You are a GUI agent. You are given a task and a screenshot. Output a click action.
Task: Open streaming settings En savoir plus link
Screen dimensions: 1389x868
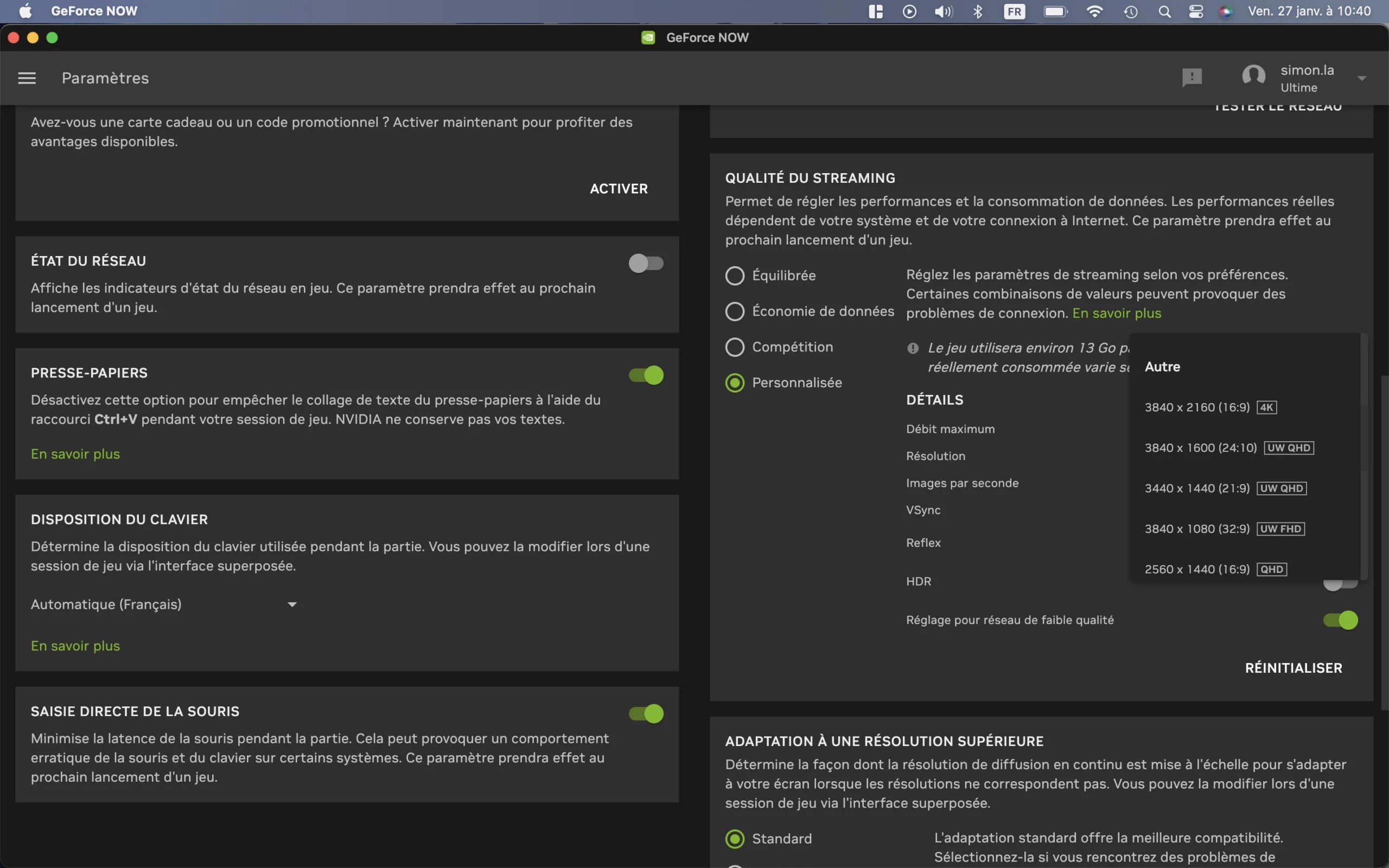pos(1117,313)
